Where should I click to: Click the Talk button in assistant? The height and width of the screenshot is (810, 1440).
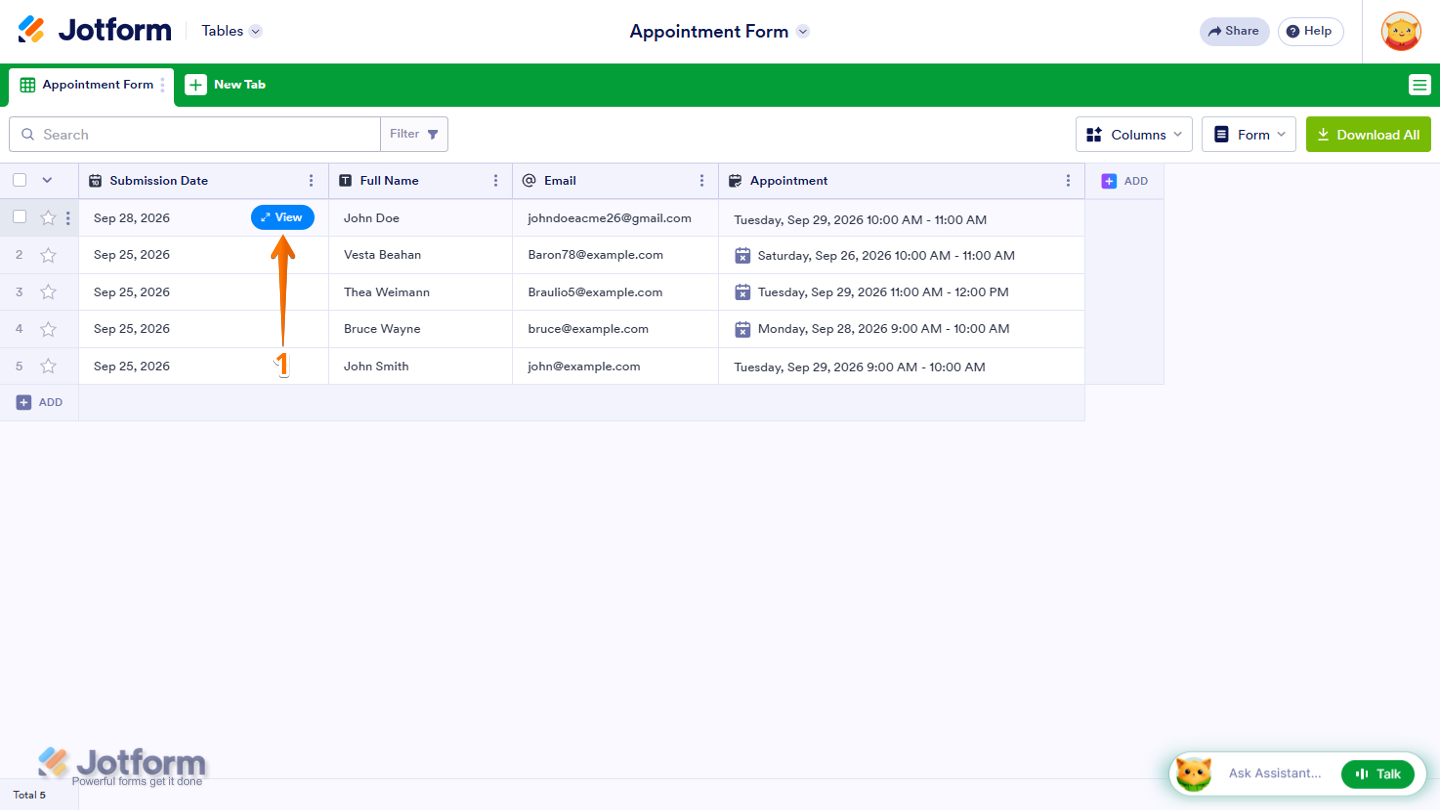[1378, 774]
